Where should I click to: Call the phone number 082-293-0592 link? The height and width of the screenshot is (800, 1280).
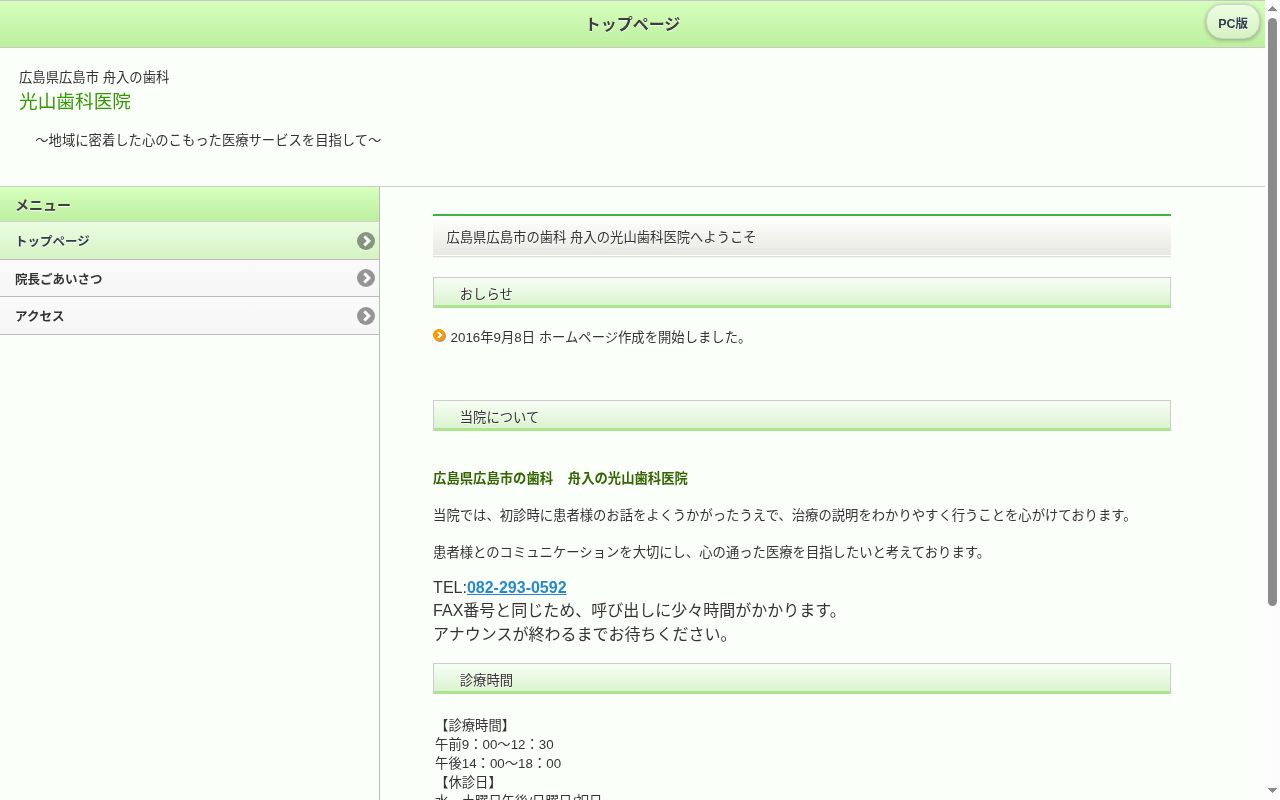tap(516, 587)
